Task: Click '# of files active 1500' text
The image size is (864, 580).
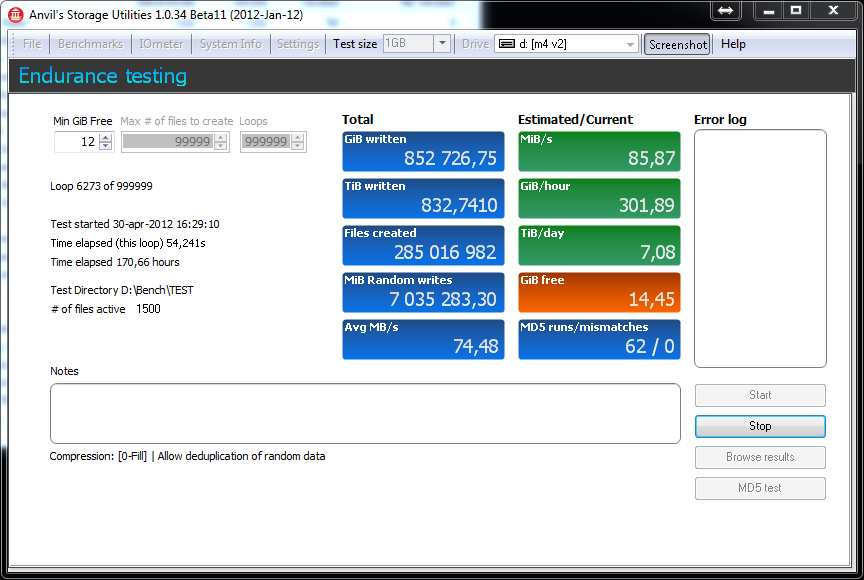Action: click(x=106, y=309)
